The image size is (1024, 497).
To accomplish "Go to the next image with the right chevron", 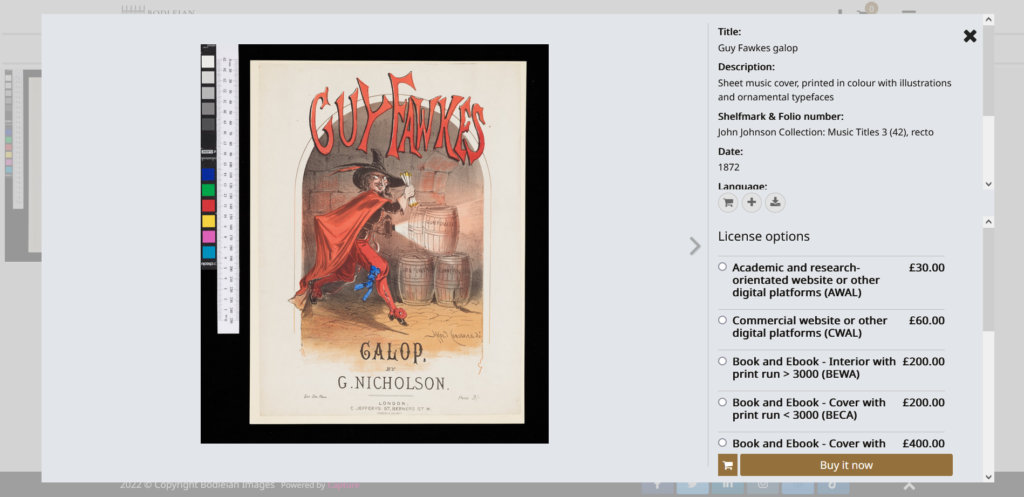I will pos(695,246).
